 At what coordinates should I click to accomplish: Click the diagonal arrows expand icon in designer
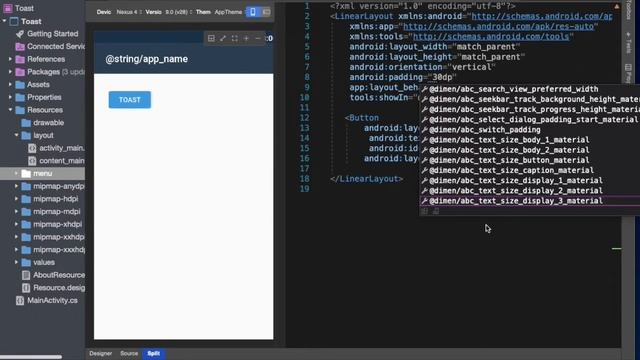coord(223,38)
